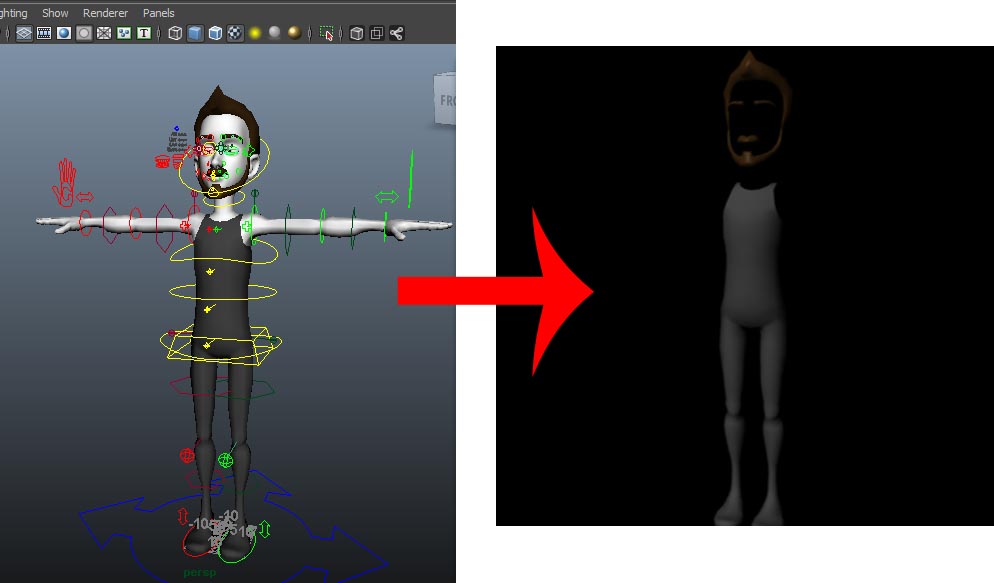The image size is (994, 583).
Task: Enable High Quality gold sphere icon
Action: (x=294, y=32)
